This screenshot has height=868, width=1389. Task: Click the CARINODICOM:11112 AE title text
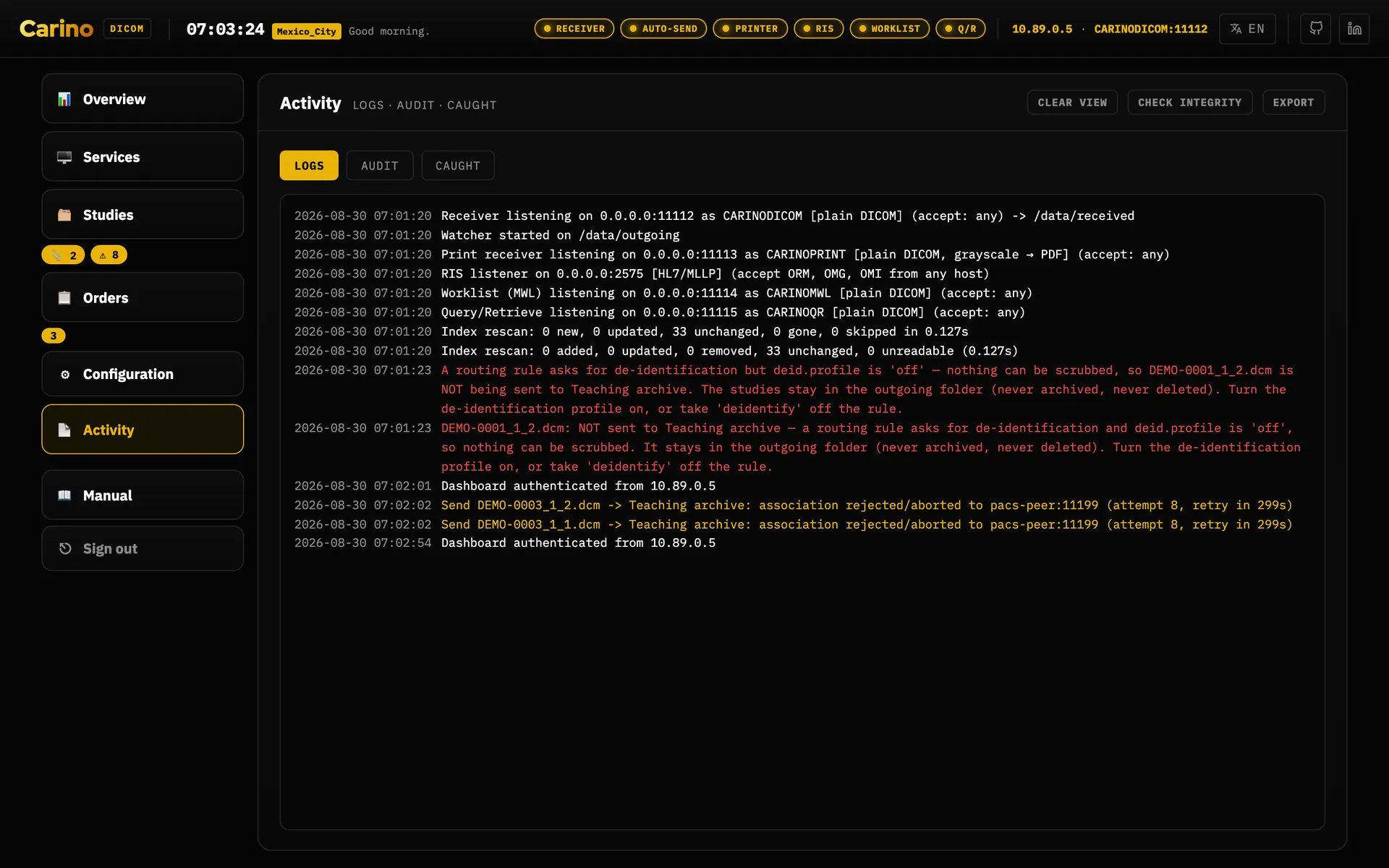pyautogui.click(x=1150, y=29)
